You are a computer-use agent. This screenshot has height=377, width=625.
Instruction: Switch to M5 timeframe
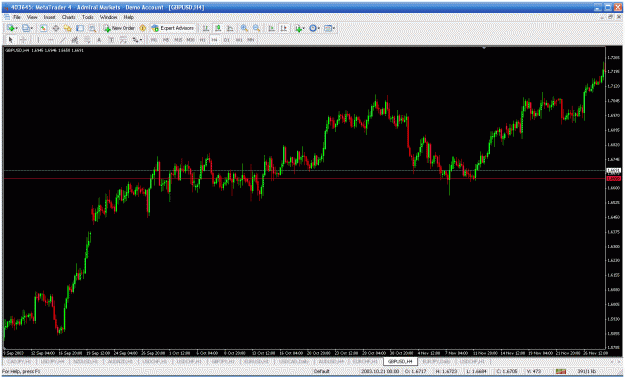pyautogui.click(x=166, y=40)
